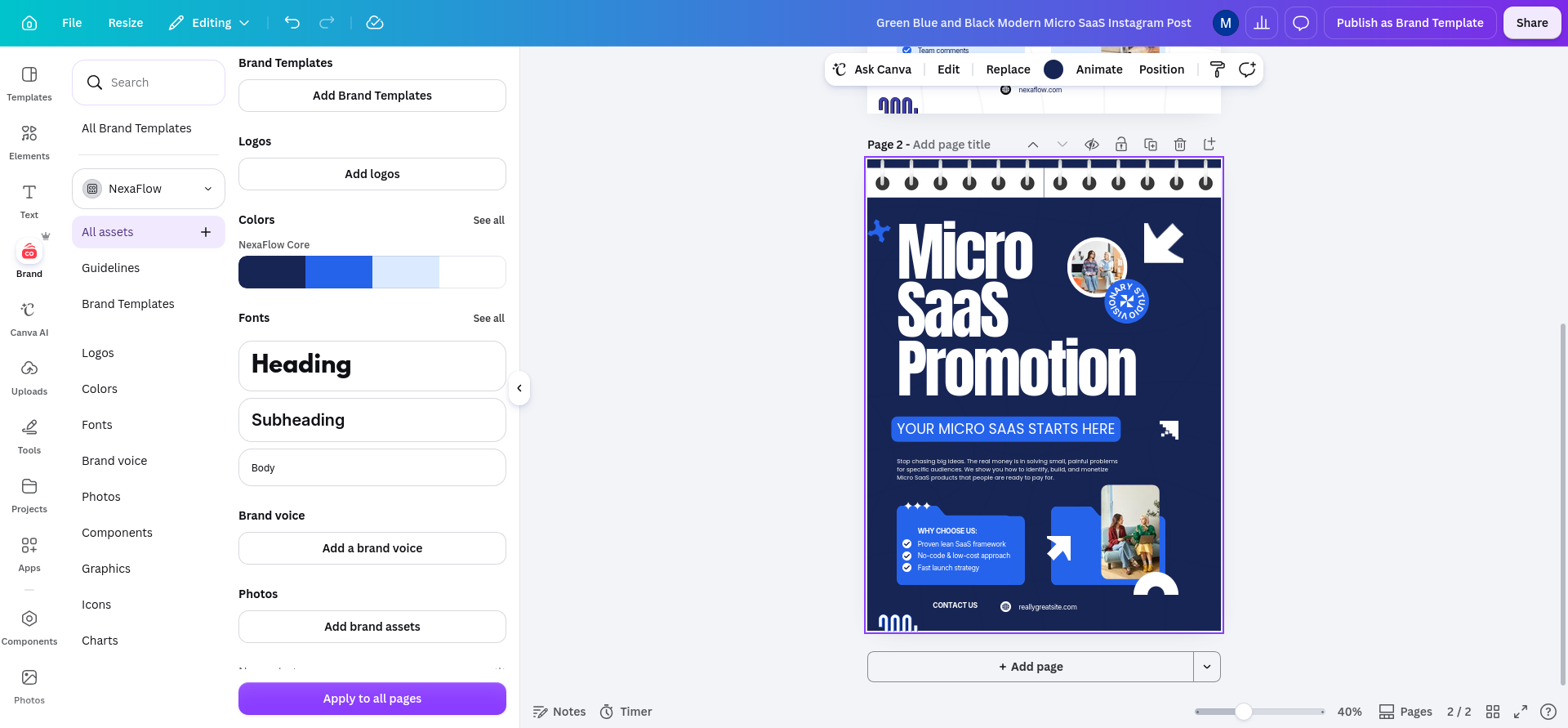Lock page 2
The image size is (1568, 728).
tap(1121, 145)
